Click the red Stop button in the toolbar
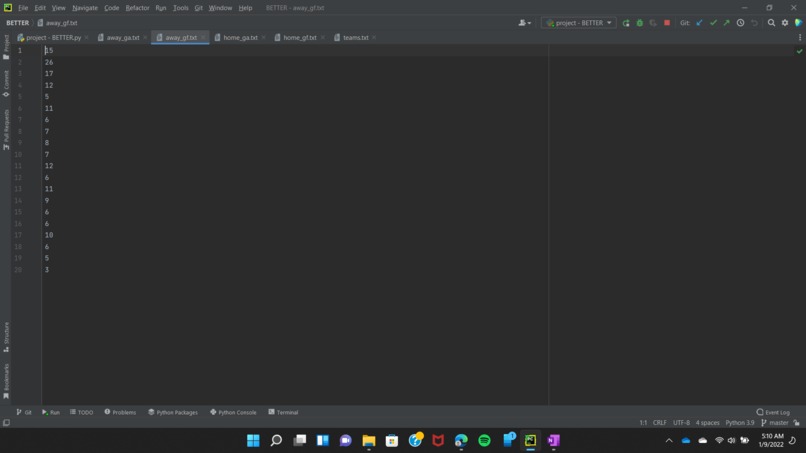Viewport: 806px width, 453px height. 667,23
